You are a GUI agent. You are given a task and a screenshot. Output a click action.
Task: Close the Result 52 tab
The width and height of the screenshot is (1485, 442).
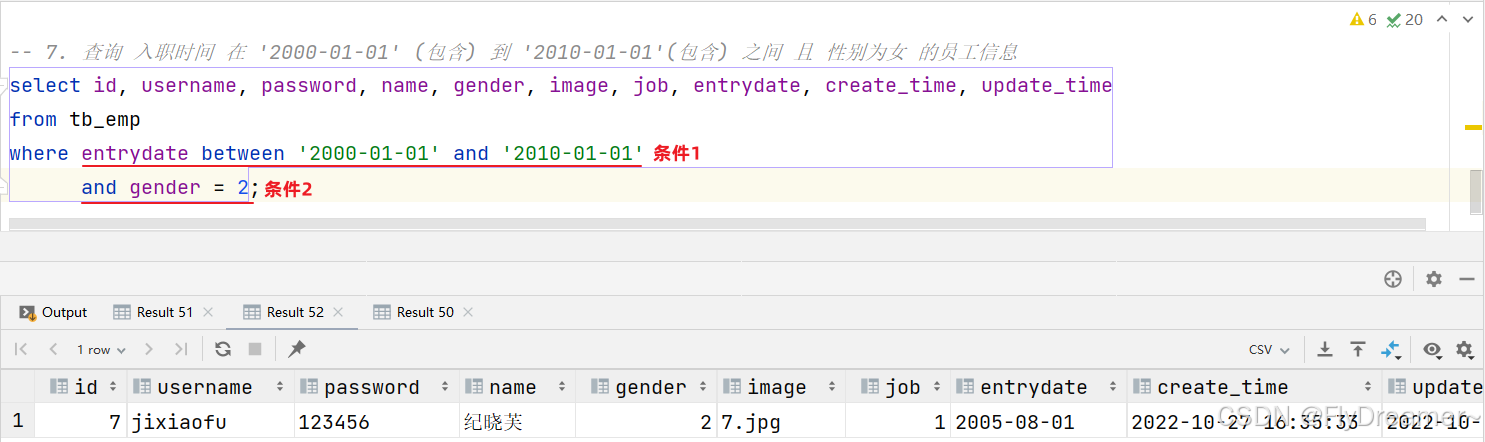pos(338,312)
